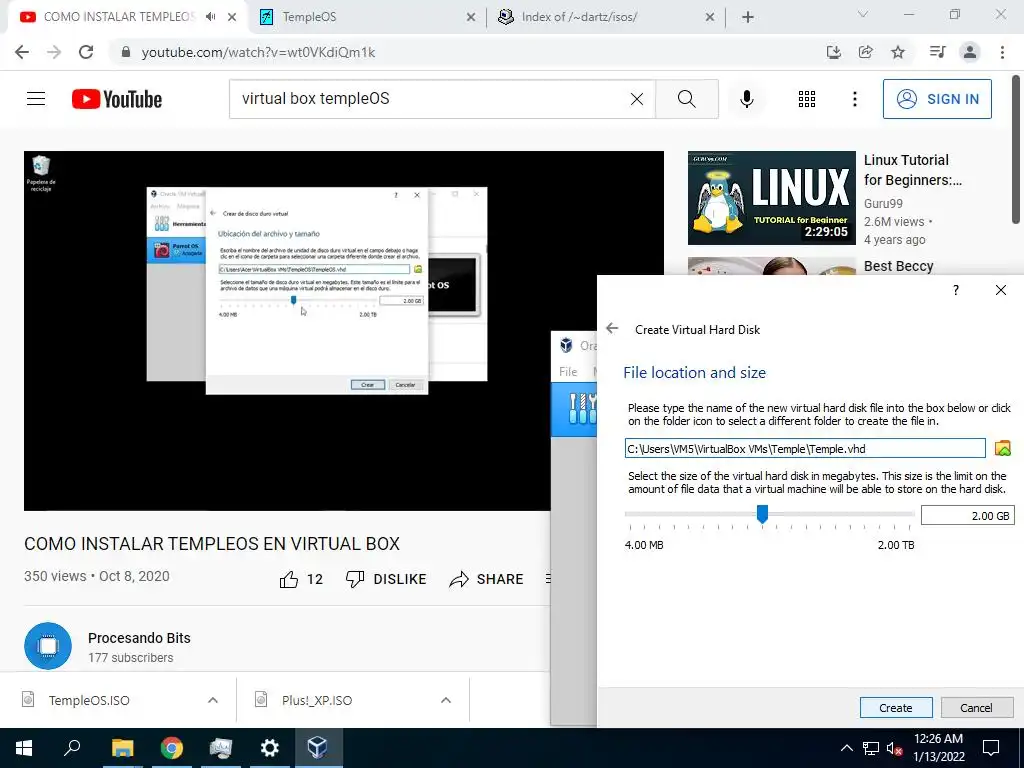This screenshot has width=1024, height=768.
Task: Click the share page icon in address bar
Action: pos(866,52)
